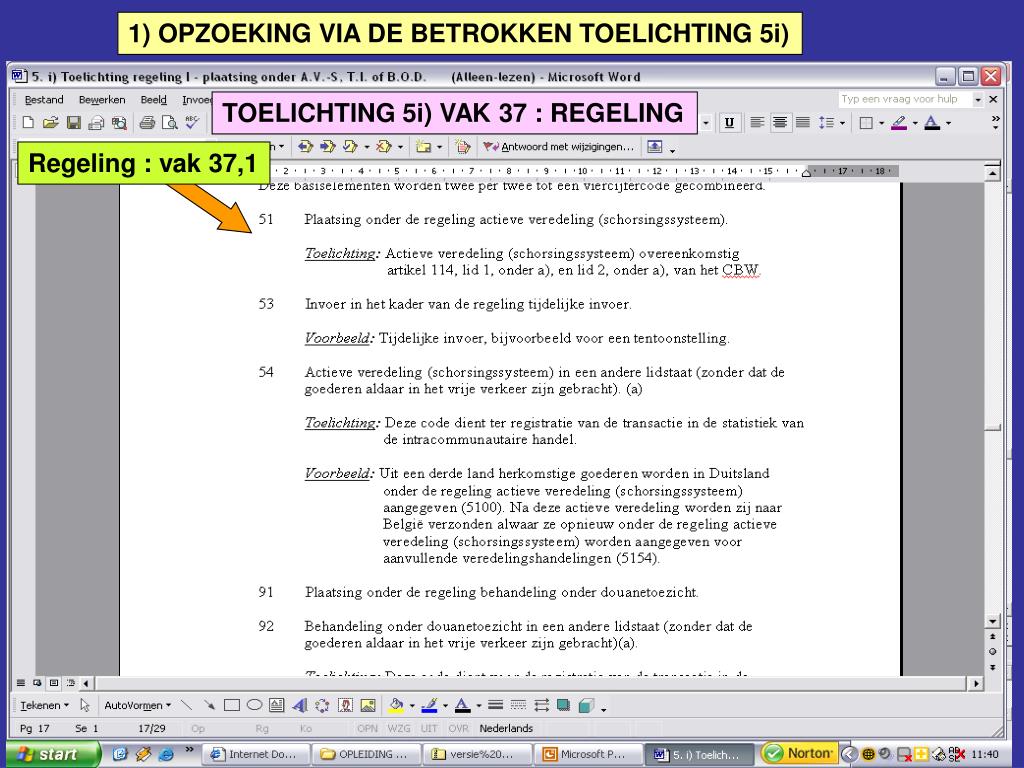Select the Oval shape tool
Image resolution: width=1024 pixels, height=768 pixels.
coord(255,705)
